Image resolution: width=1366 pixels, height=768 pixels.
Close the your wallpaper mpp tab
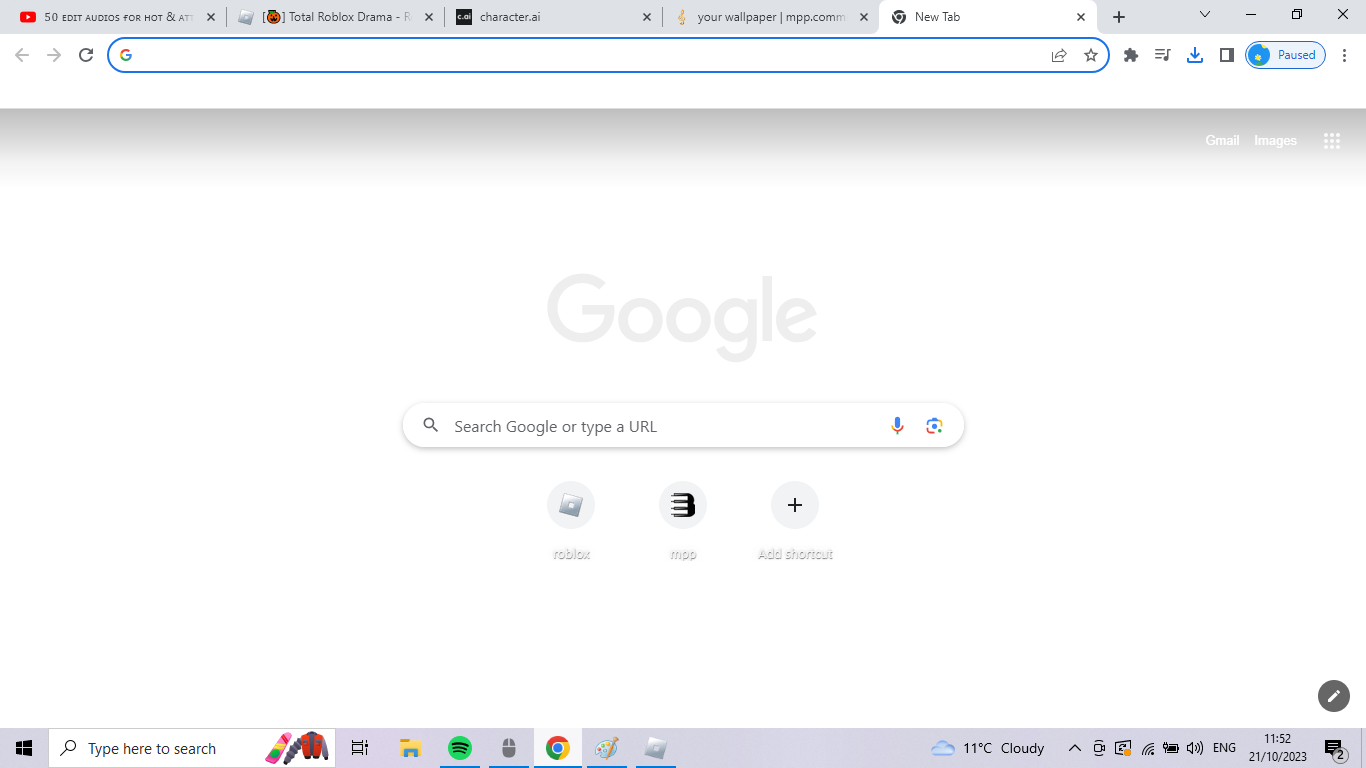(x=864, y=17)
